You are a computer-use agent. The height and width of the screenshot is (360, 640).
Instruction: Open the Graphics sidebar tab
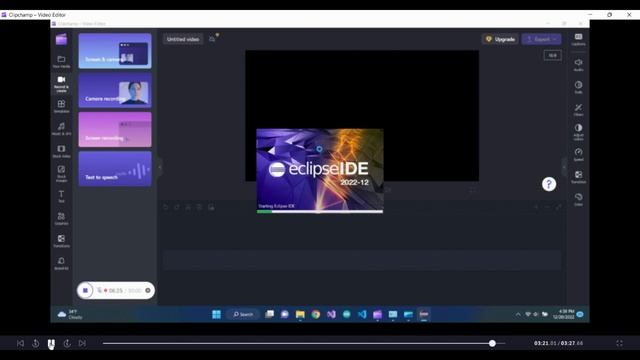61,219
